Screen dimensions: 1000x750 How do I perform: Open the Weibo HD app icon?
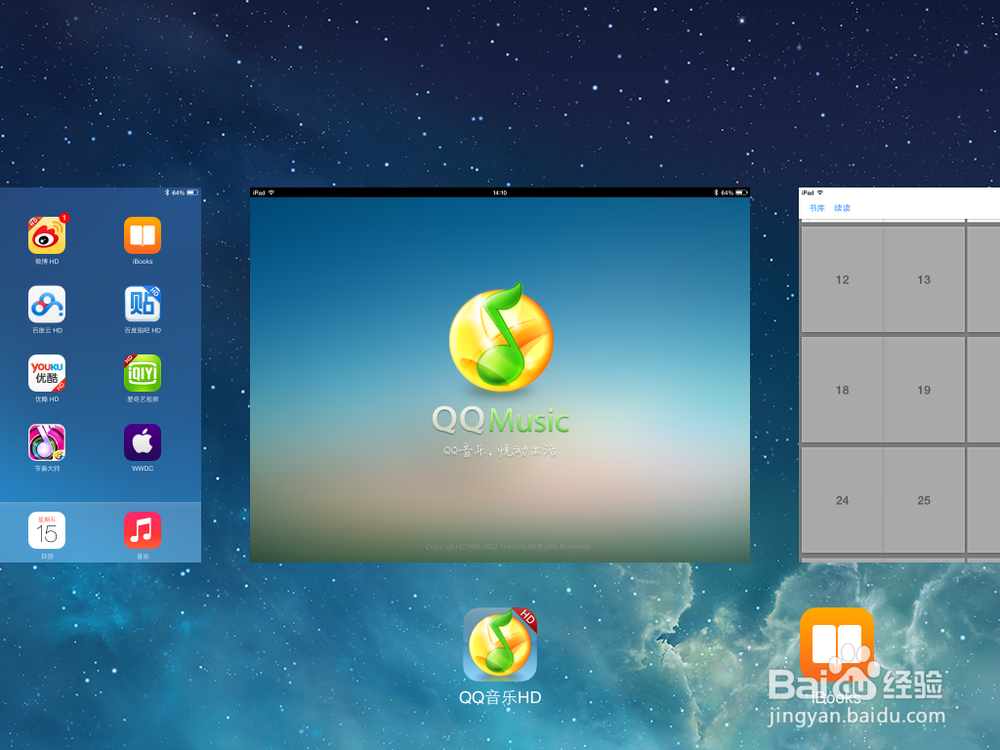click(47, 235)
